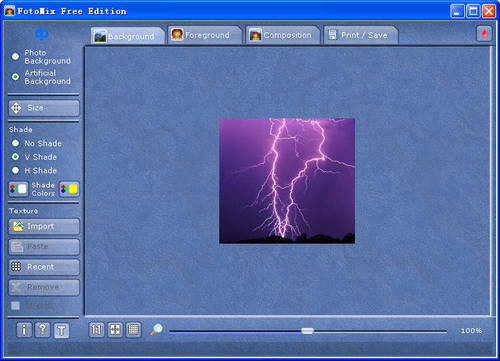Click the zoom slider handle
This screenshot has height=361, width=500.
[307, 331]
